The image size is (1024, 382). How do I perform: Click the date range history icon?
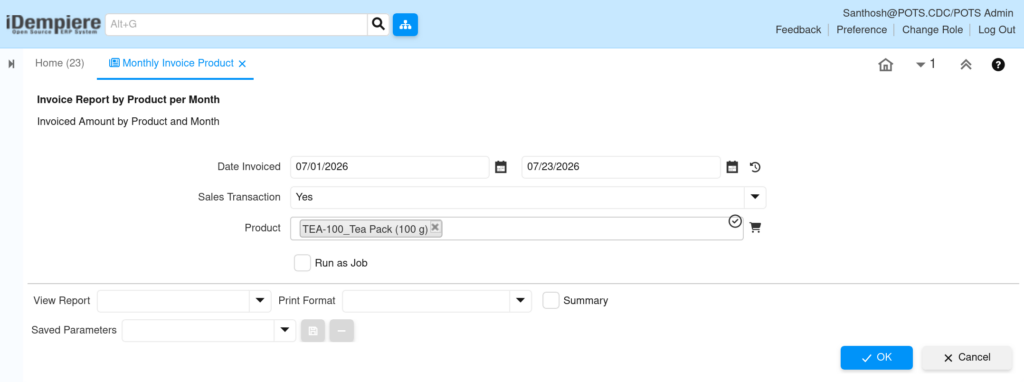pos(755,167)
